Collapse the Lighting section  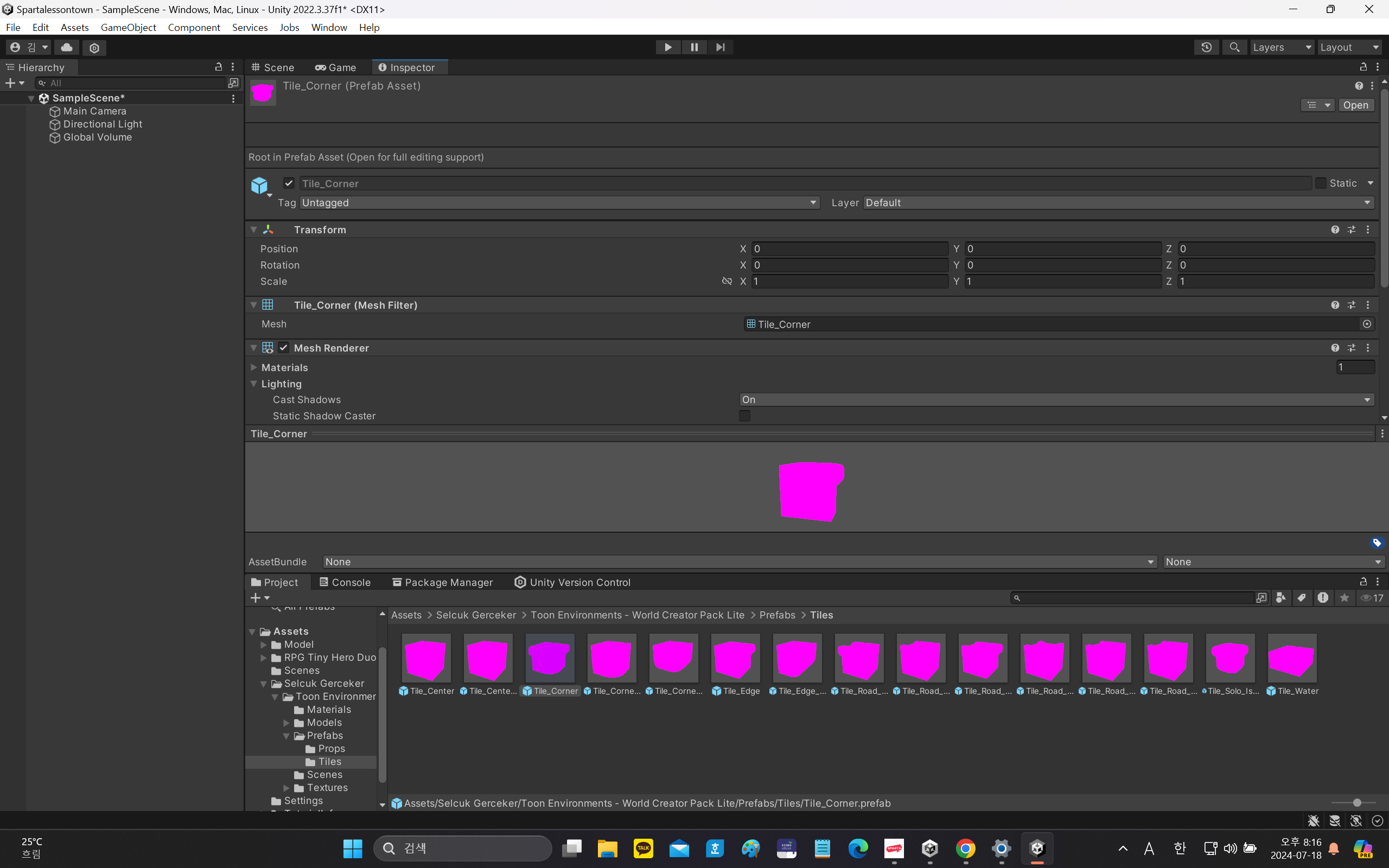point(254,384)
